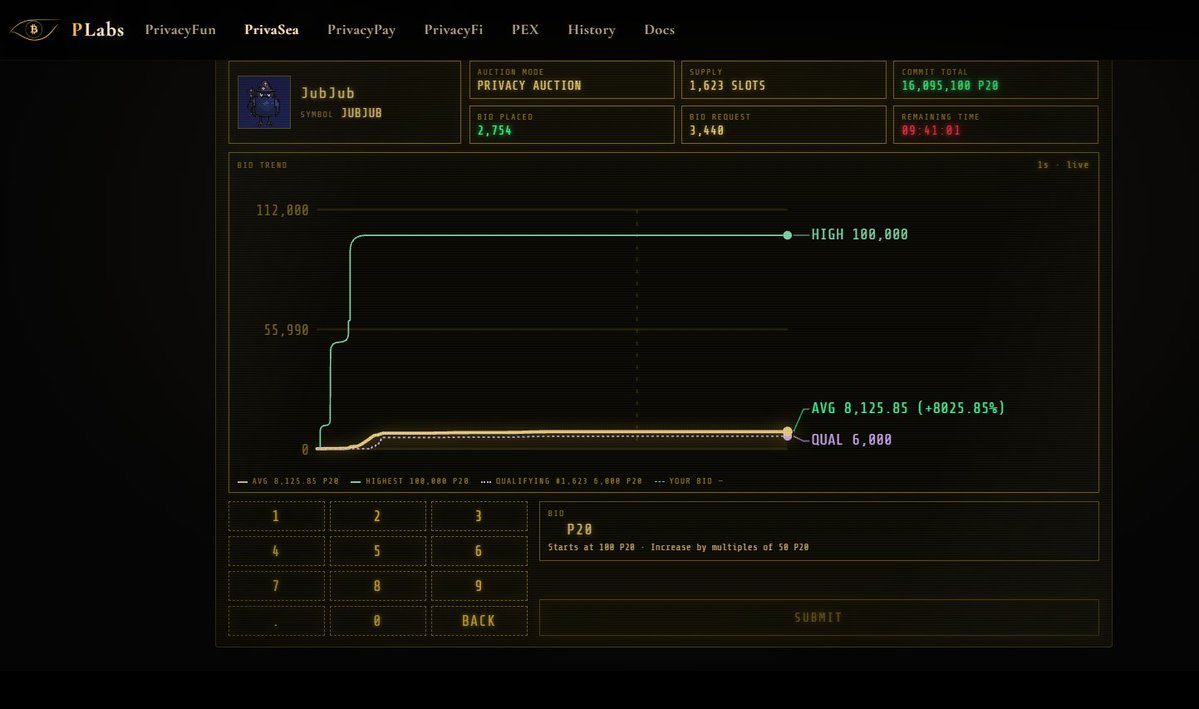
Task: Click the JubJub token name
Action: click(x=327, y=93)
